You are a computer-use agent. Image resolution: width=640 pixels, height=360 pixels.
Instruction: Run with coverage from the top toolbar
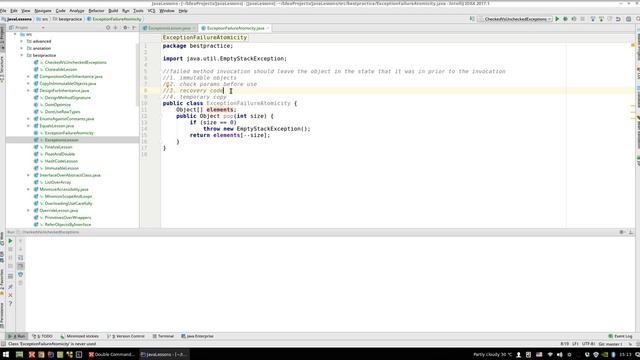click(574, 19)
